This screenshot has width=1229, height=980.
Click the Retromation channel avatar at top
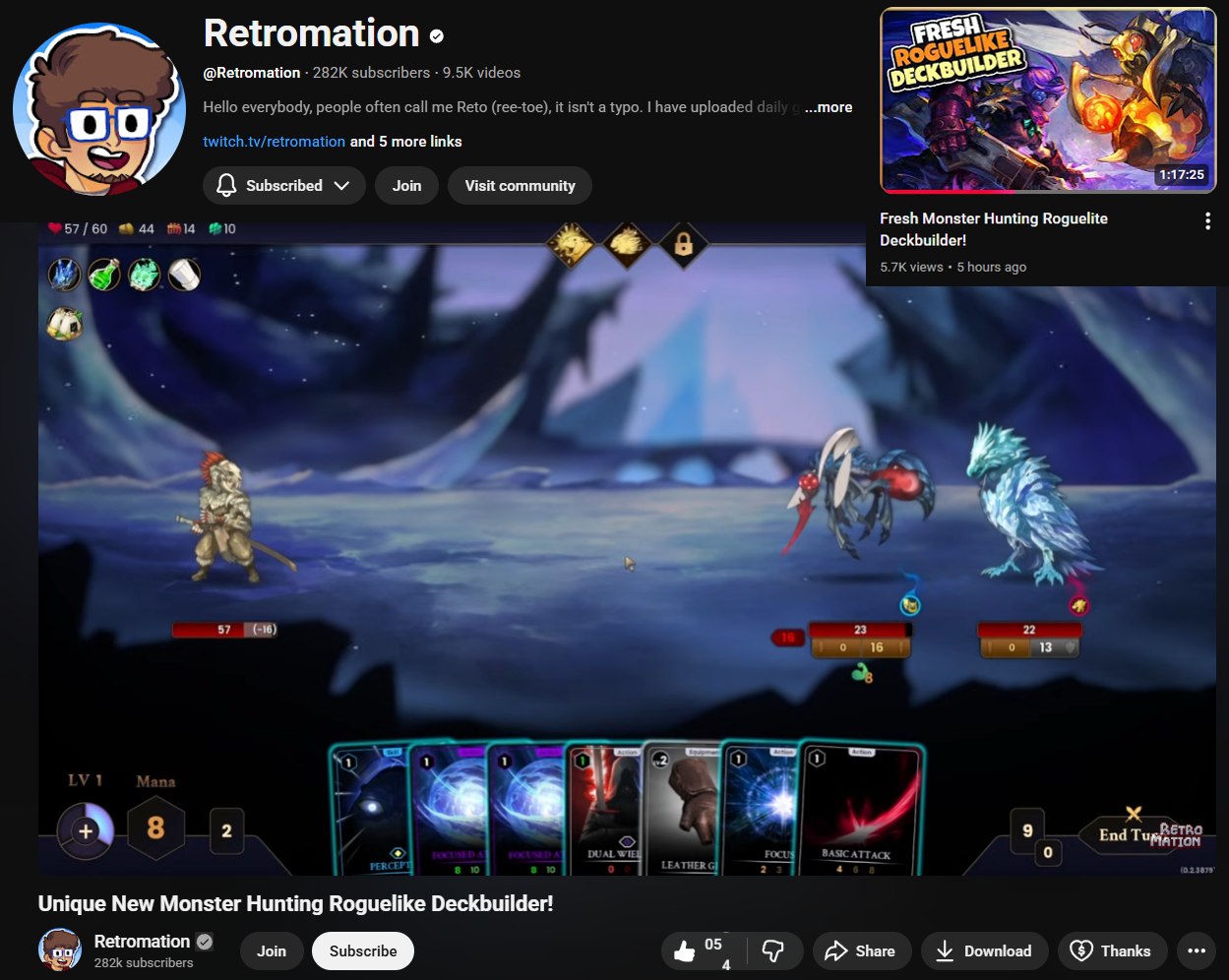99,109
